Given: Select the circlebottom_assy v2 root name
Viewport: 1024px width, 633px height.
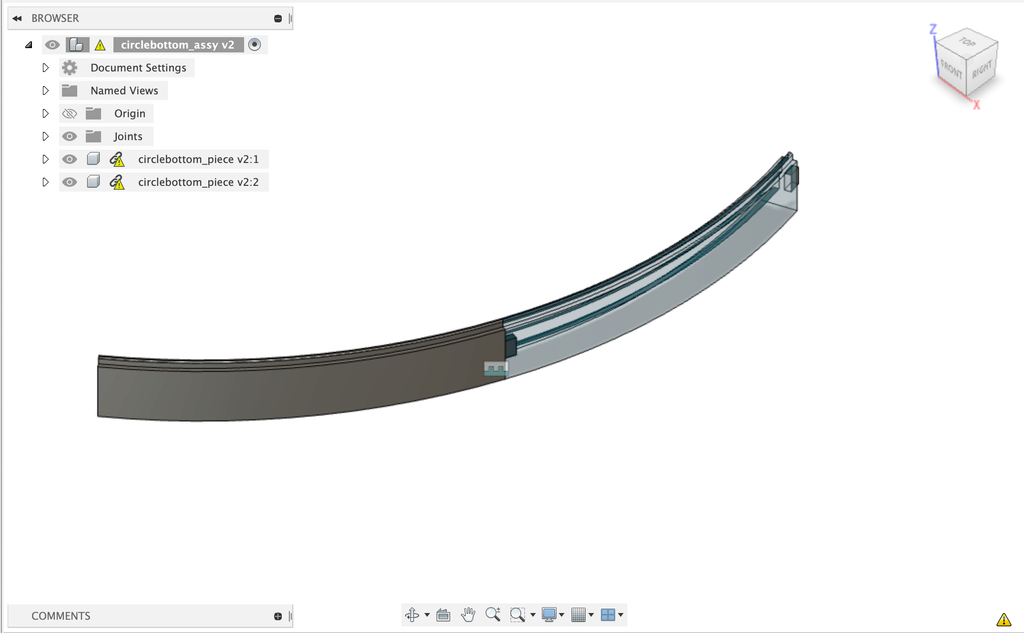Looking at the screenshot, I should [178, 44].
